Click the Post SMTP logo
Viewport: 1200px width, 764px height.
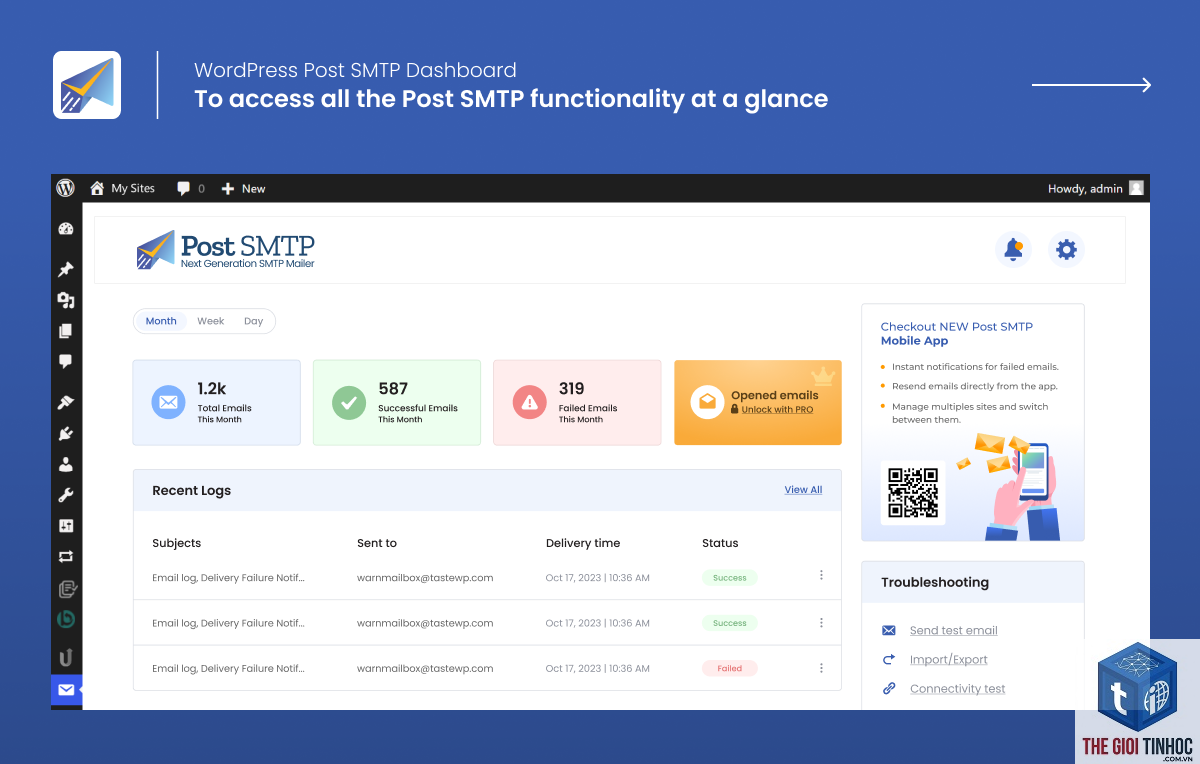point(226,249)
